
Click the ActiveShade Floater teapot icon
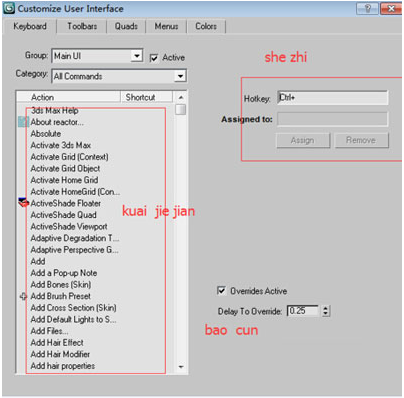tap(23, 202)
